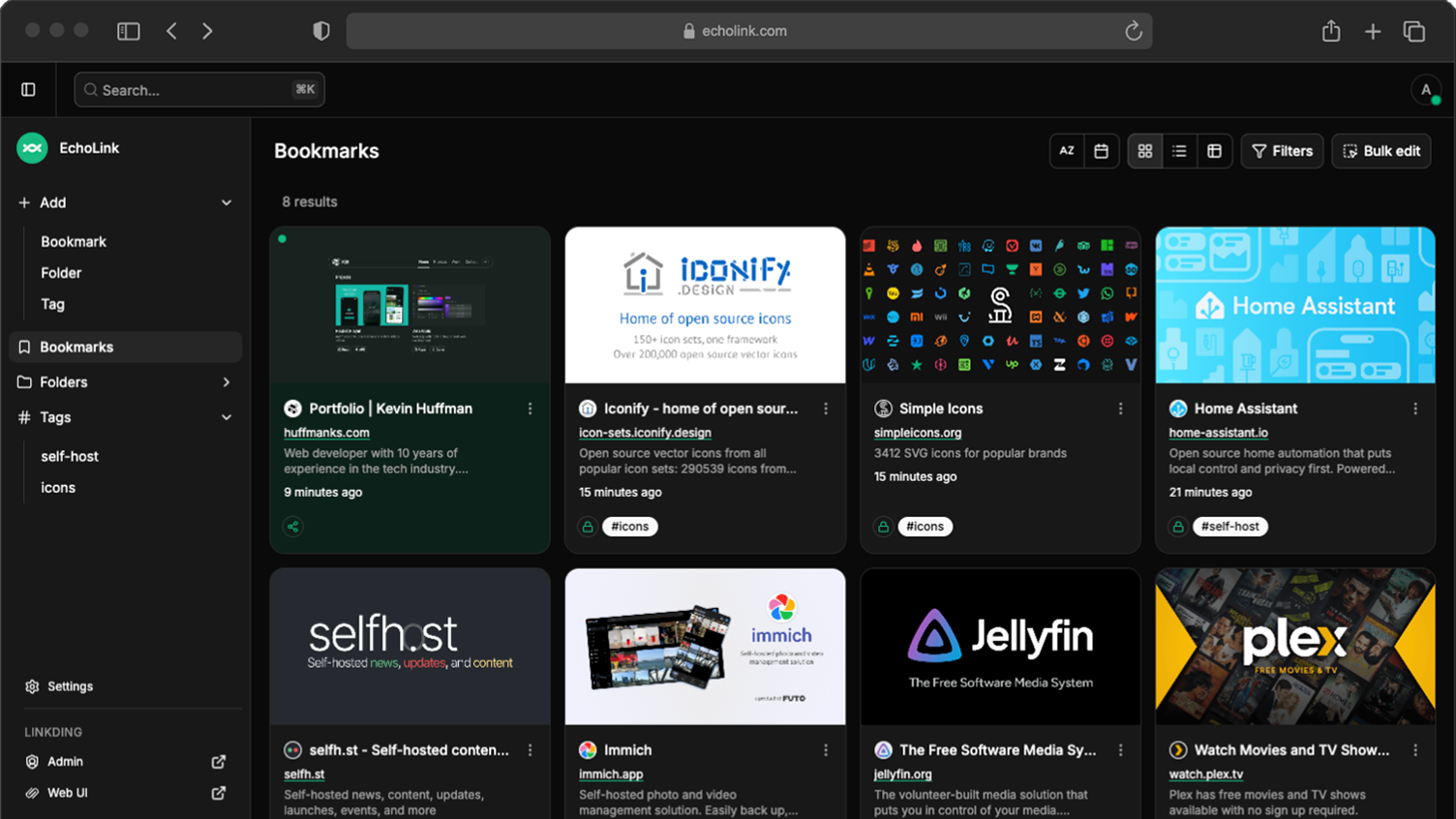
Task: Open Simple Icons card options menu
Action: point(1121,409)
